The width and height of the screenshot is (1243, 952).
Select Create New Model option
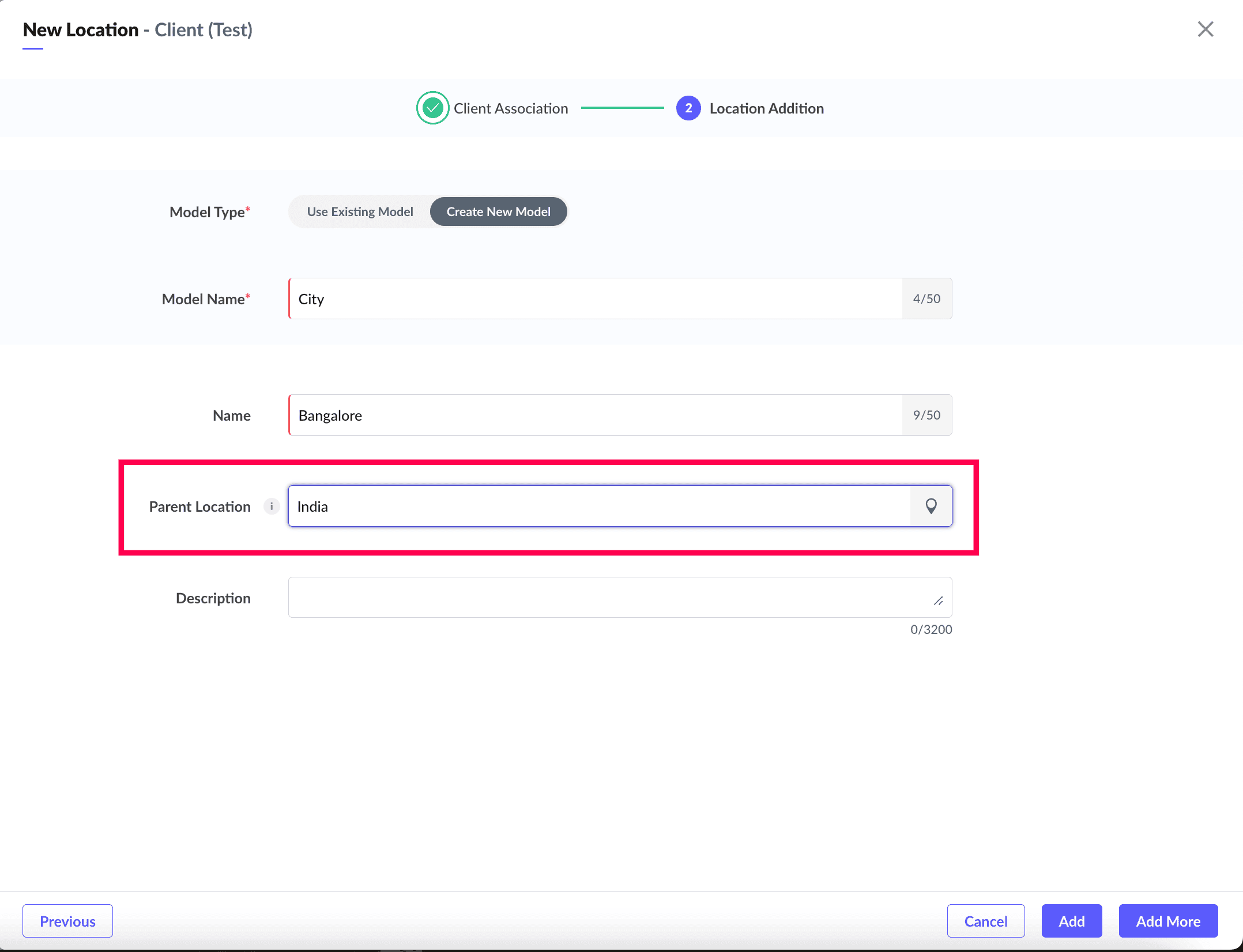coord(498,211)
